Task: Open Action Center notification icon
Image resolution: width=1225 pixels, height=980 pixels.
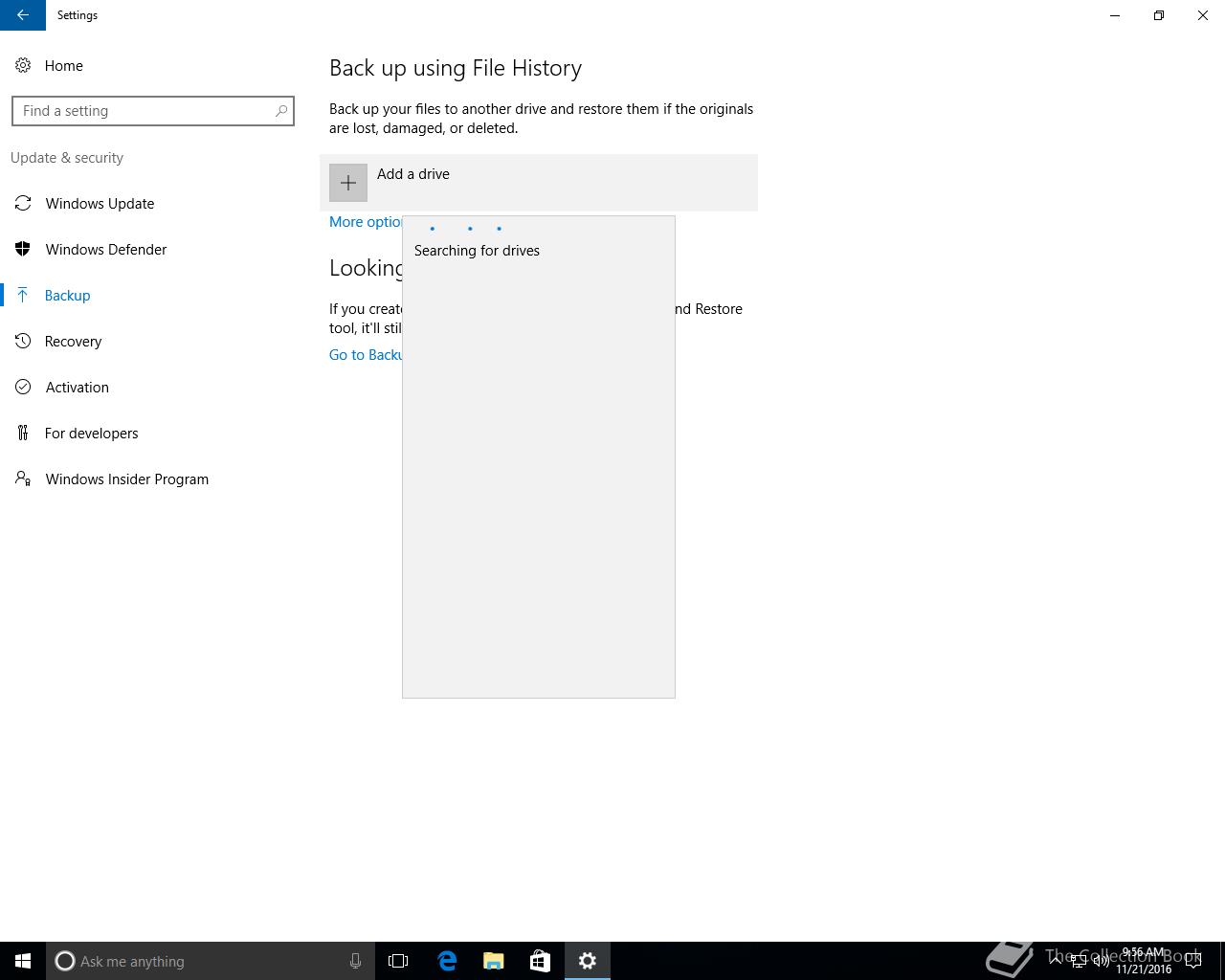Action: (x=1193, y=961)
